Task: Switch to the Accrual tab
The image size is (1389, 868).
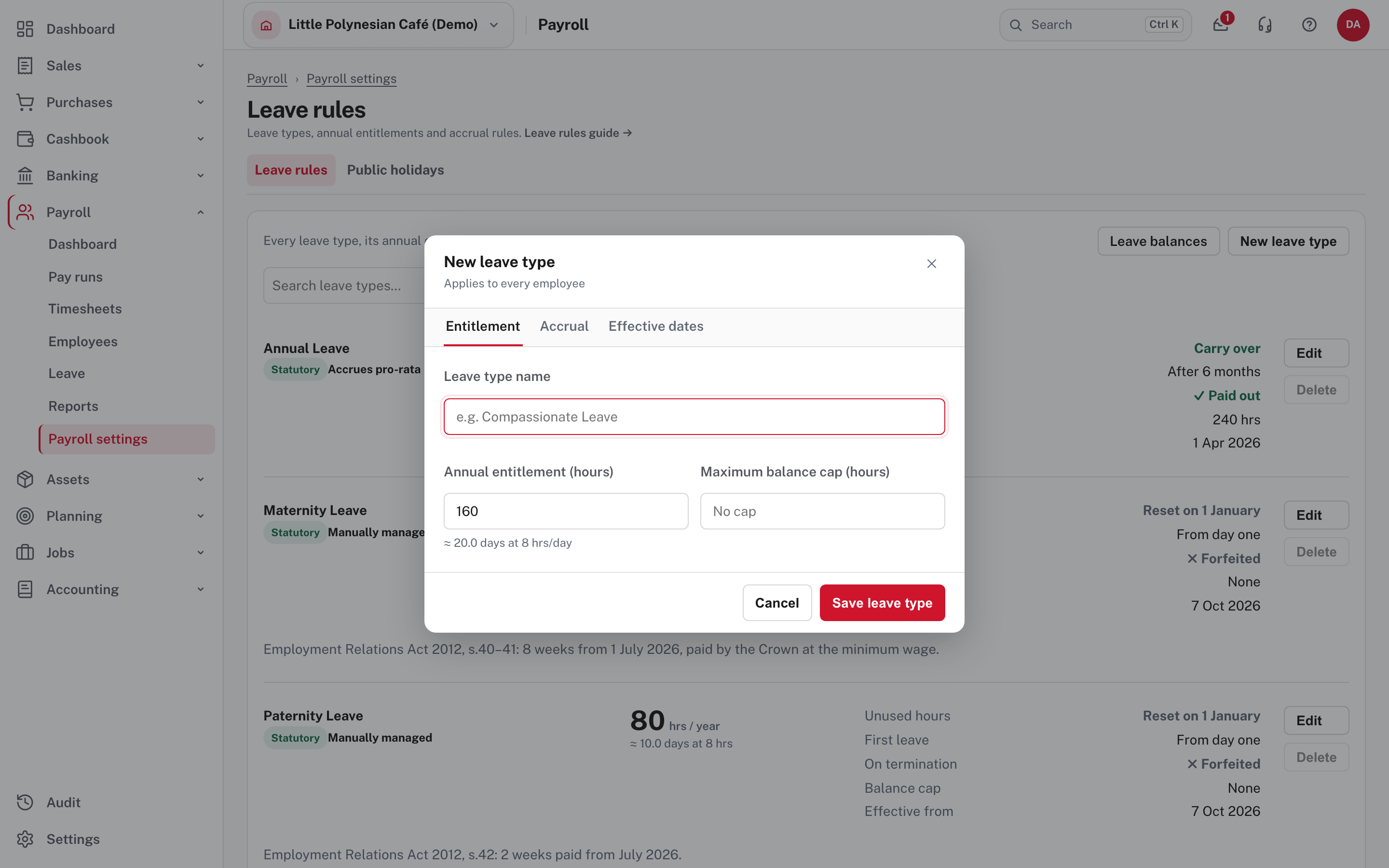Action: click(x=564, y=326)
